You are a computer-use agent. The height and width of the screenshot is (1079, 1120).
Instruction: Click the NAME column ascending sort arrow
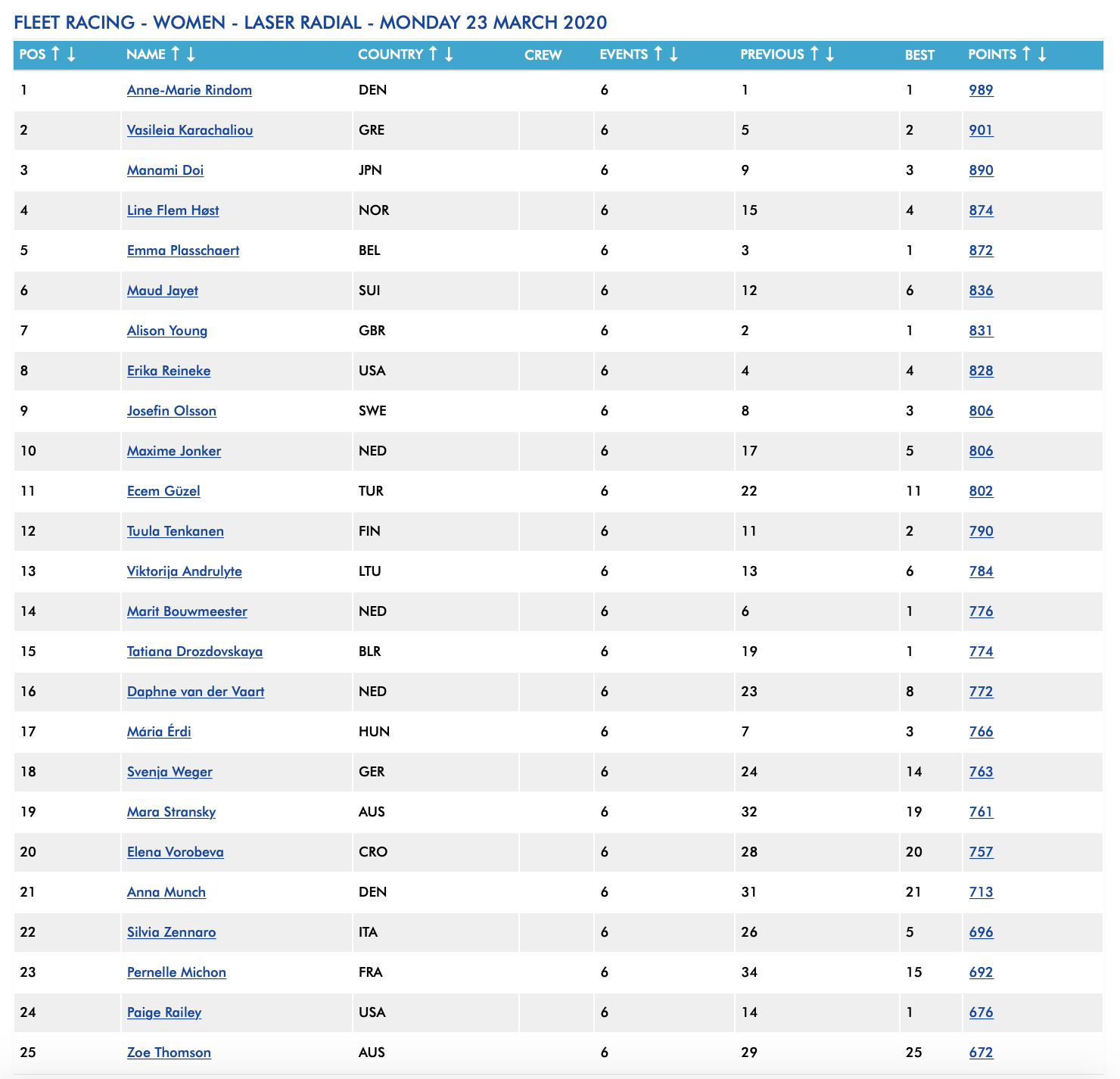click(x=175, y=54)
